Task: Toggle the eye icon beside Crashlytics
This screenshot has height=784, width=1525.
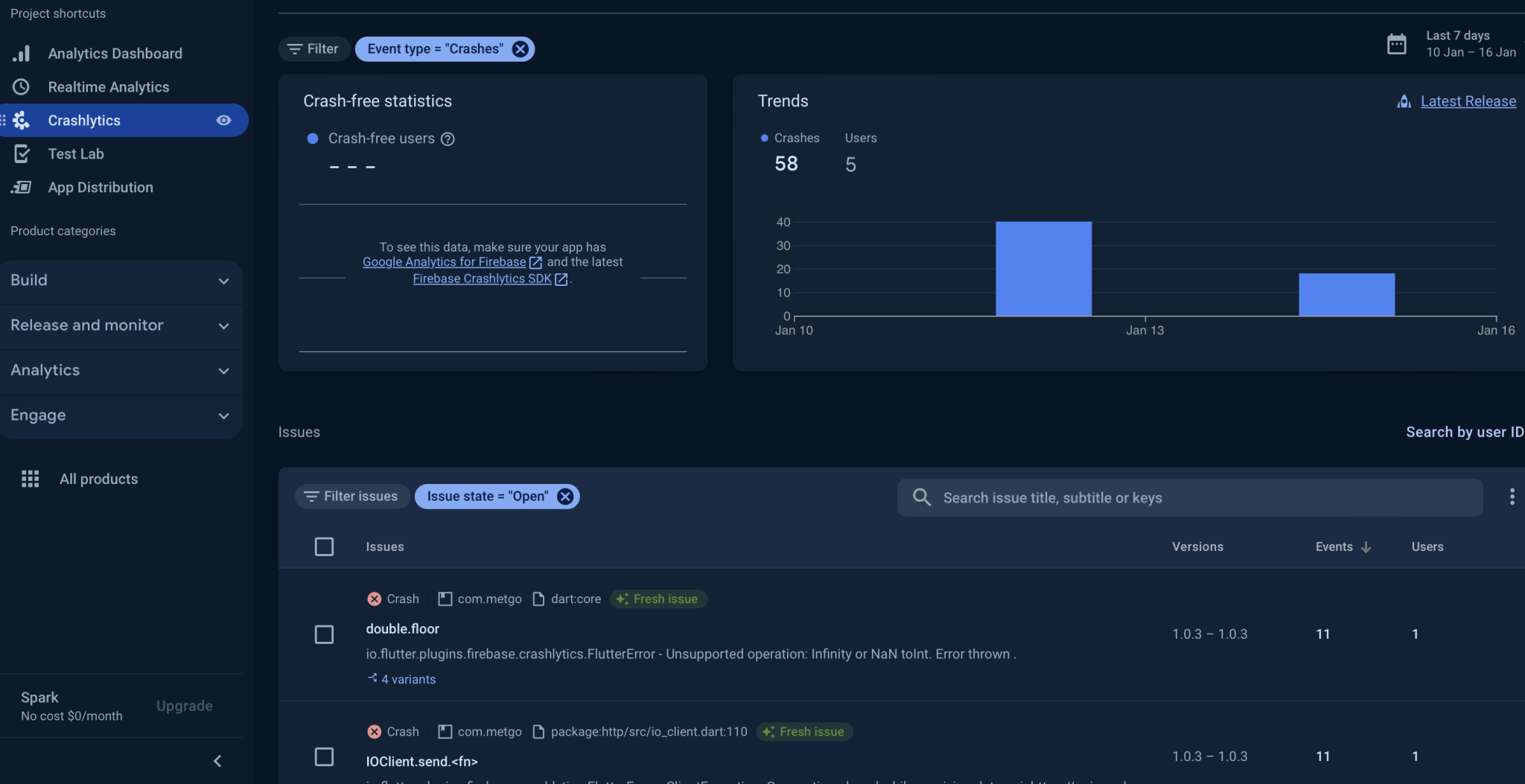Action: click(x=223, y=121)
